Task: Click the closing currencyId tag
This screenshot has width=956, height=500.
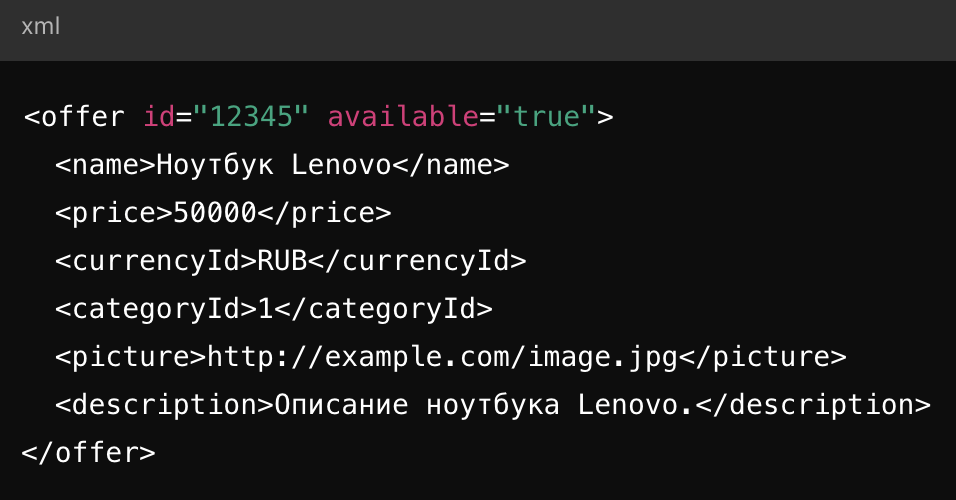Action: tap(417, 261)
